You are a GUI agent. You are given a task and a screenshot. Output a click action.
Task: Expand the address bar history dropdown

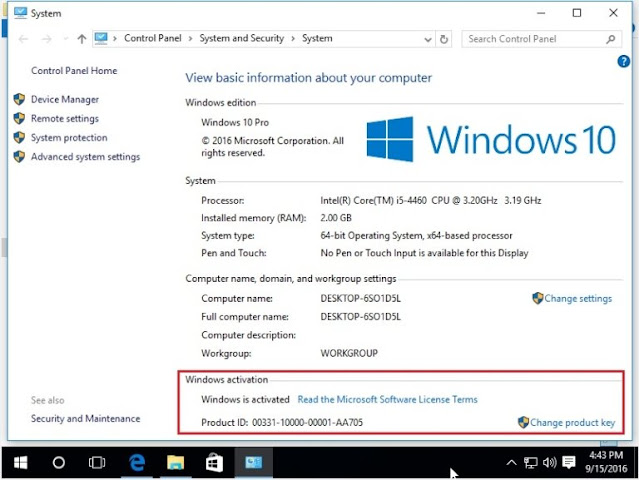(x=427, y=40)
